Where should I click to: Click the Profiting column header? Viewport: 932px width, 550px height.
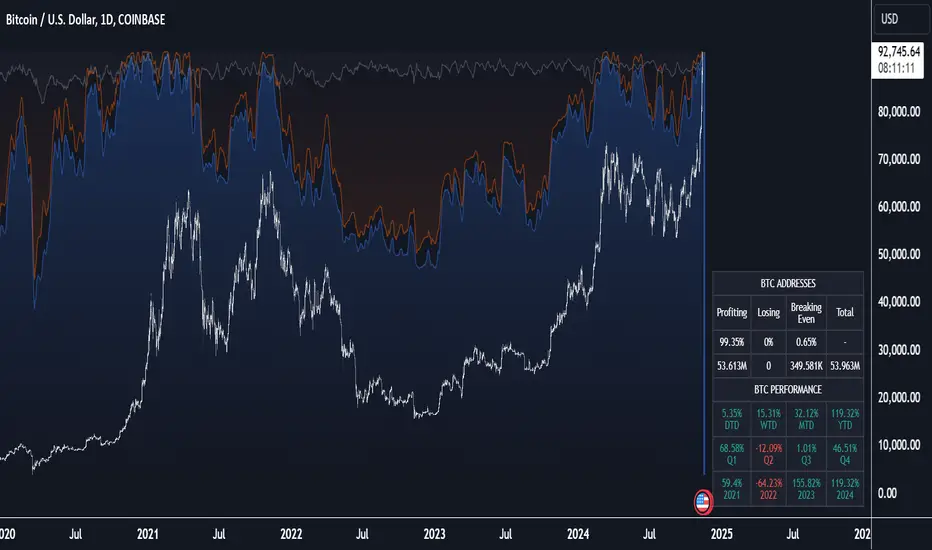point(732,313)
